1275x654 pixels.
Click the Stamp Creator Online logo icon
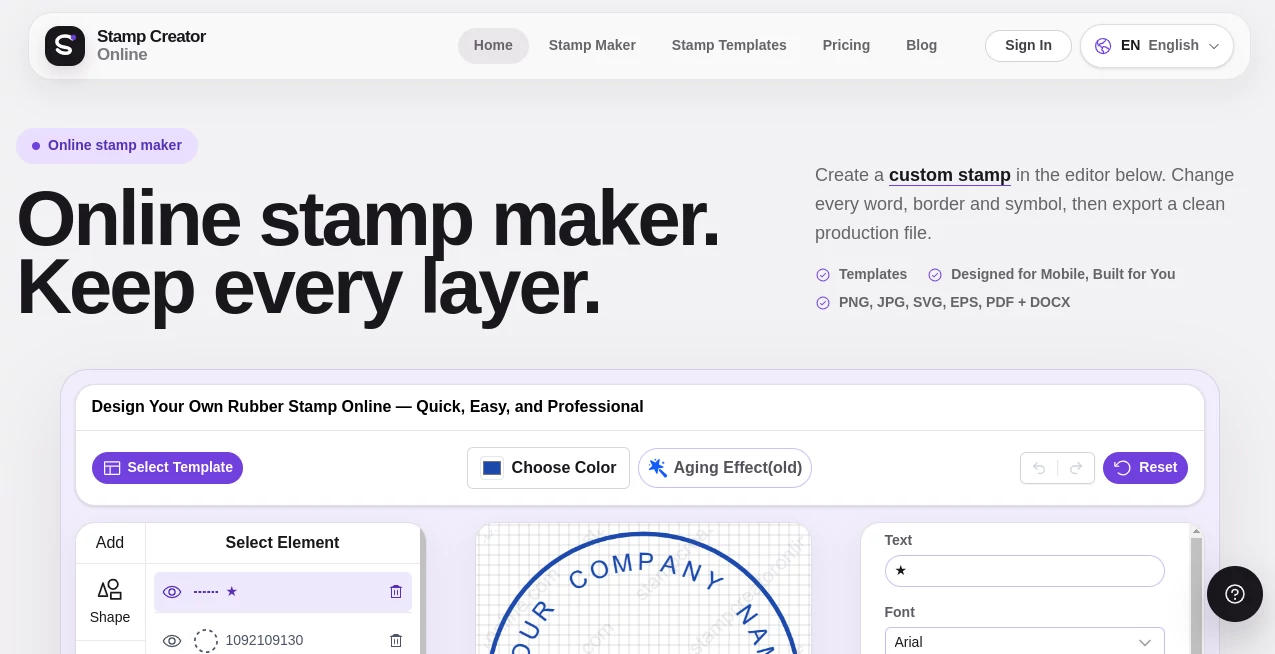point(65,46)
